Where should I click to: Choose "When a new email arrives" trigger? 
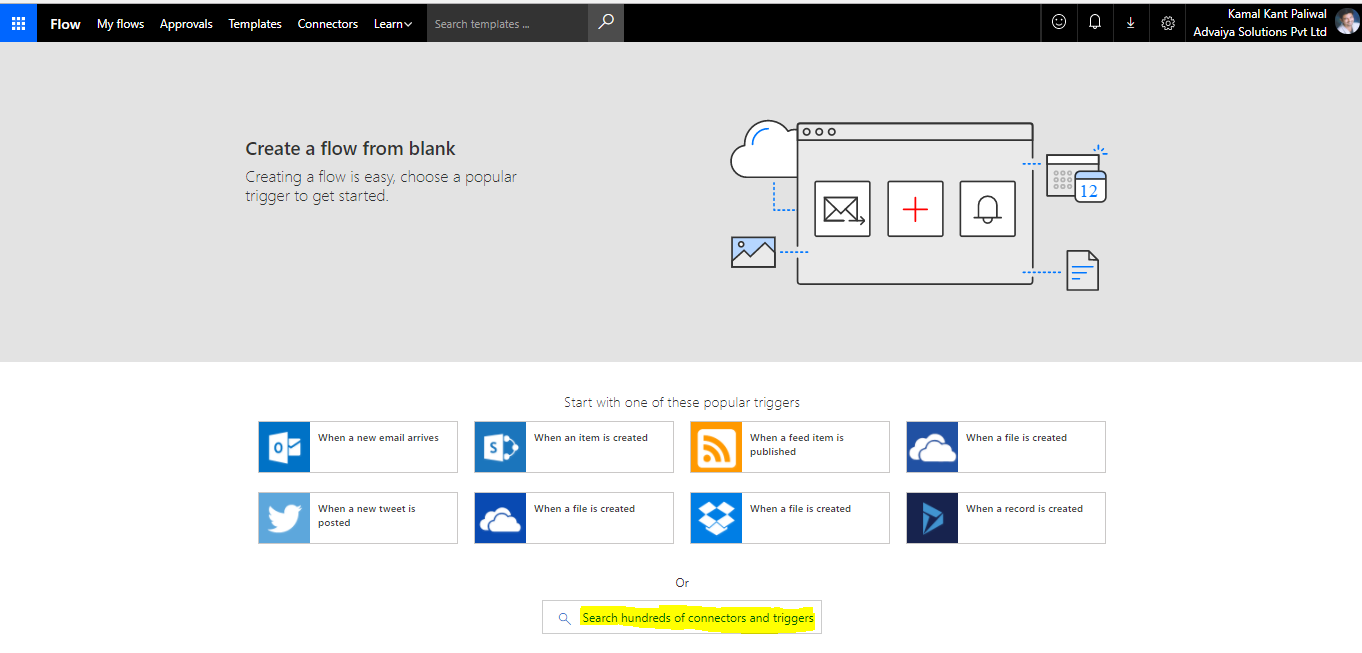click(x=358, y=447)
